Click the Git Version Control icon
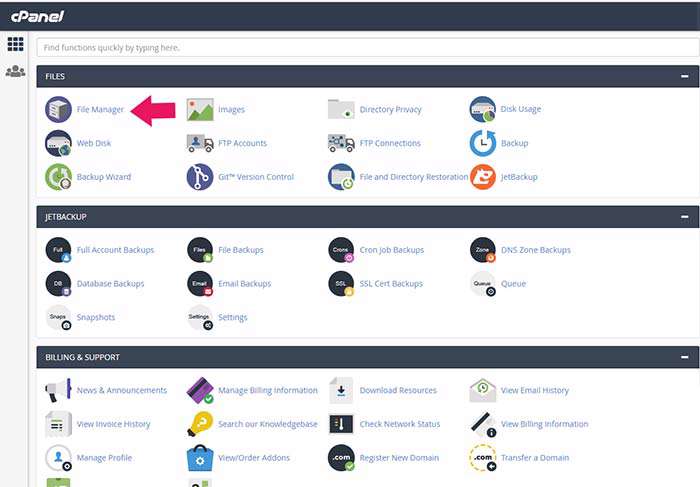This screenshot has height=487, width=700. [200, 177]
